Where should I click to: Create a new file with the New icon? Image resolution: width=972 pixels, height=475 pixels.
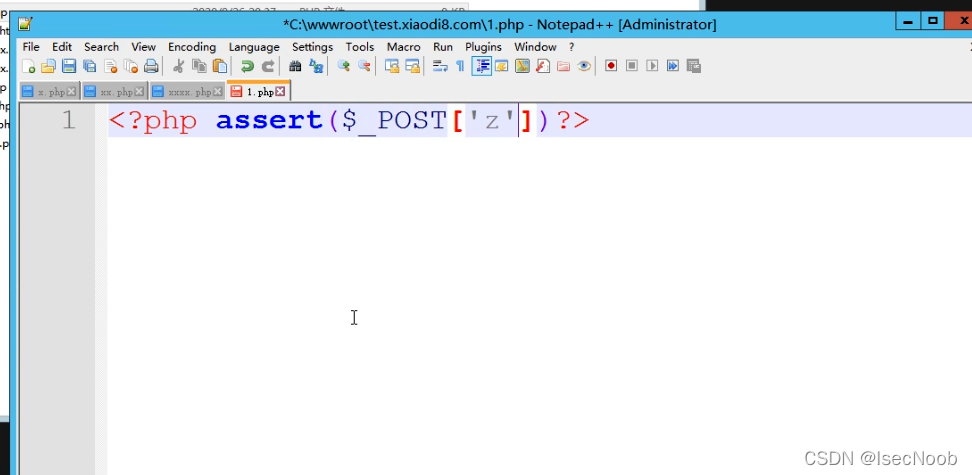(x=29, y=66)
